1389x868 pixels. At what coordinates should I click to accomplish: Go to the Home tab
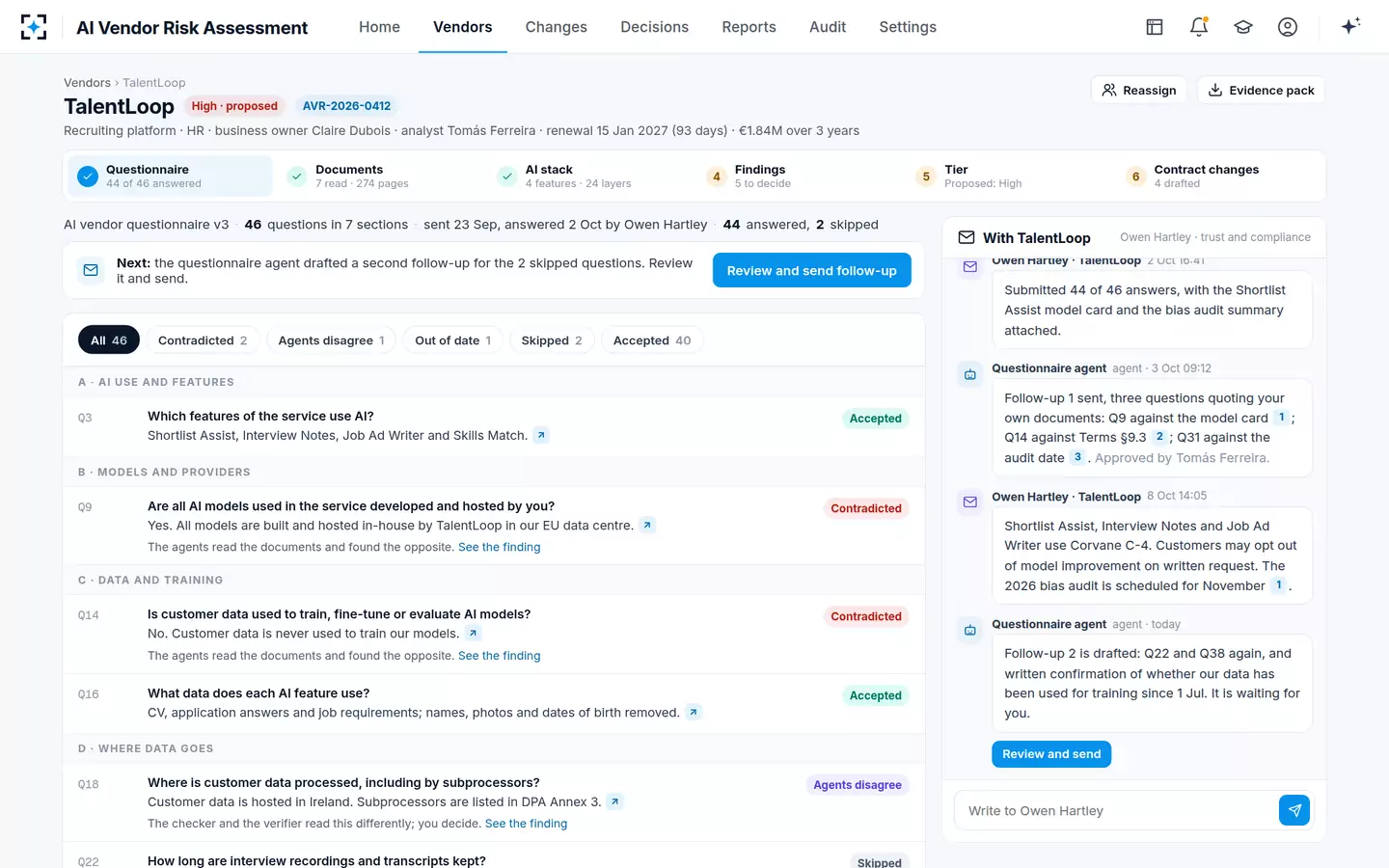(x=379, y=27)
